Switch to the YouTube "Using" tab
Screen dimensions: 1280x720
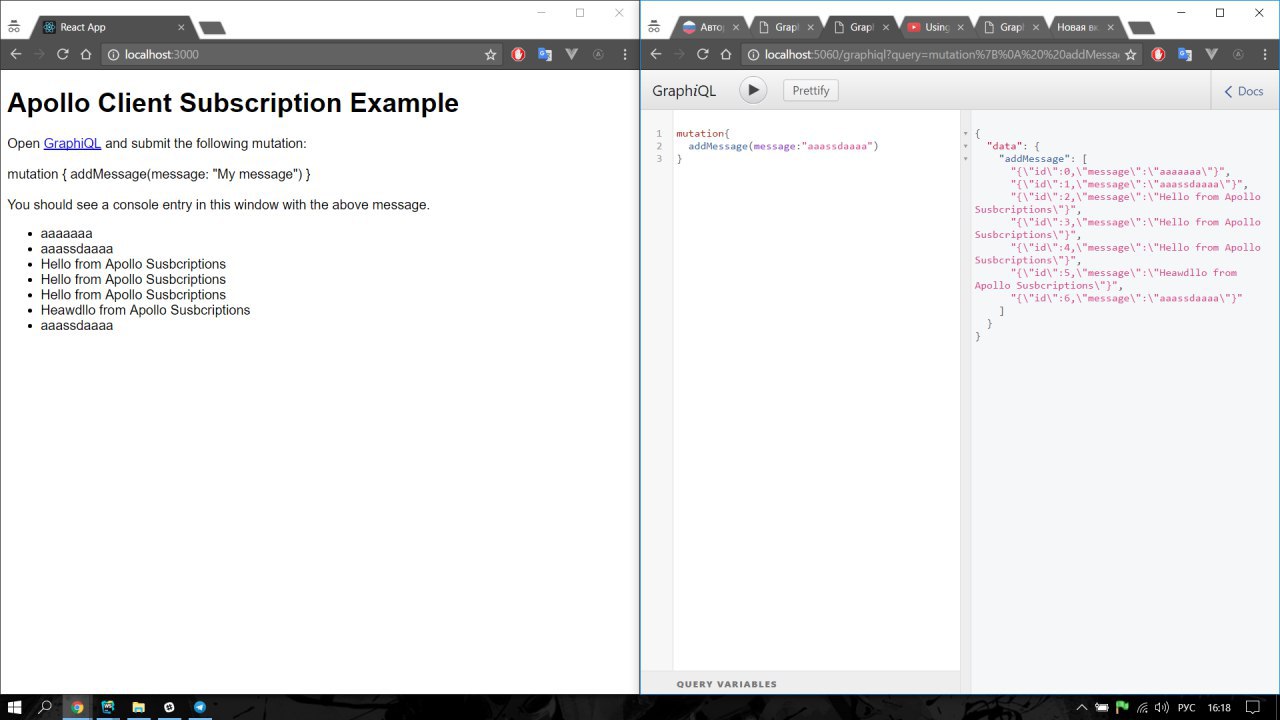coord(937,27)
